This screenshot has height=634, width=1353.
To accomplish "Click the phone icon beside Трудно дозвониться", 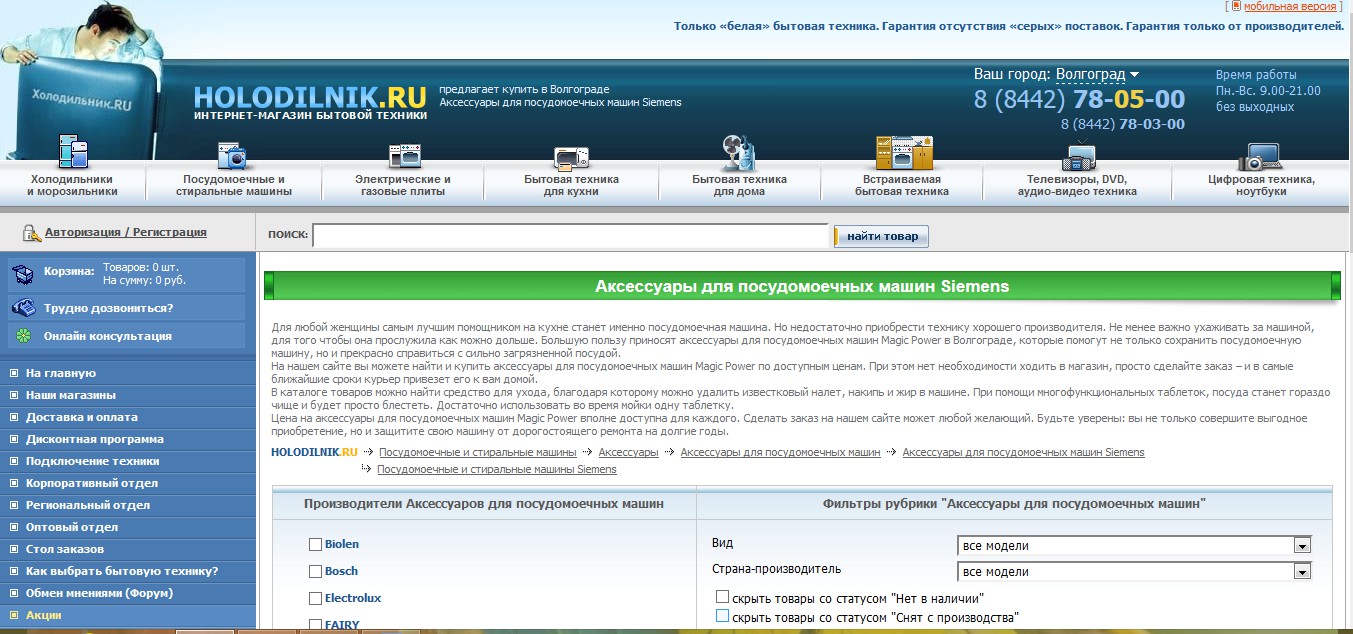I will click(x=22, y=307).
